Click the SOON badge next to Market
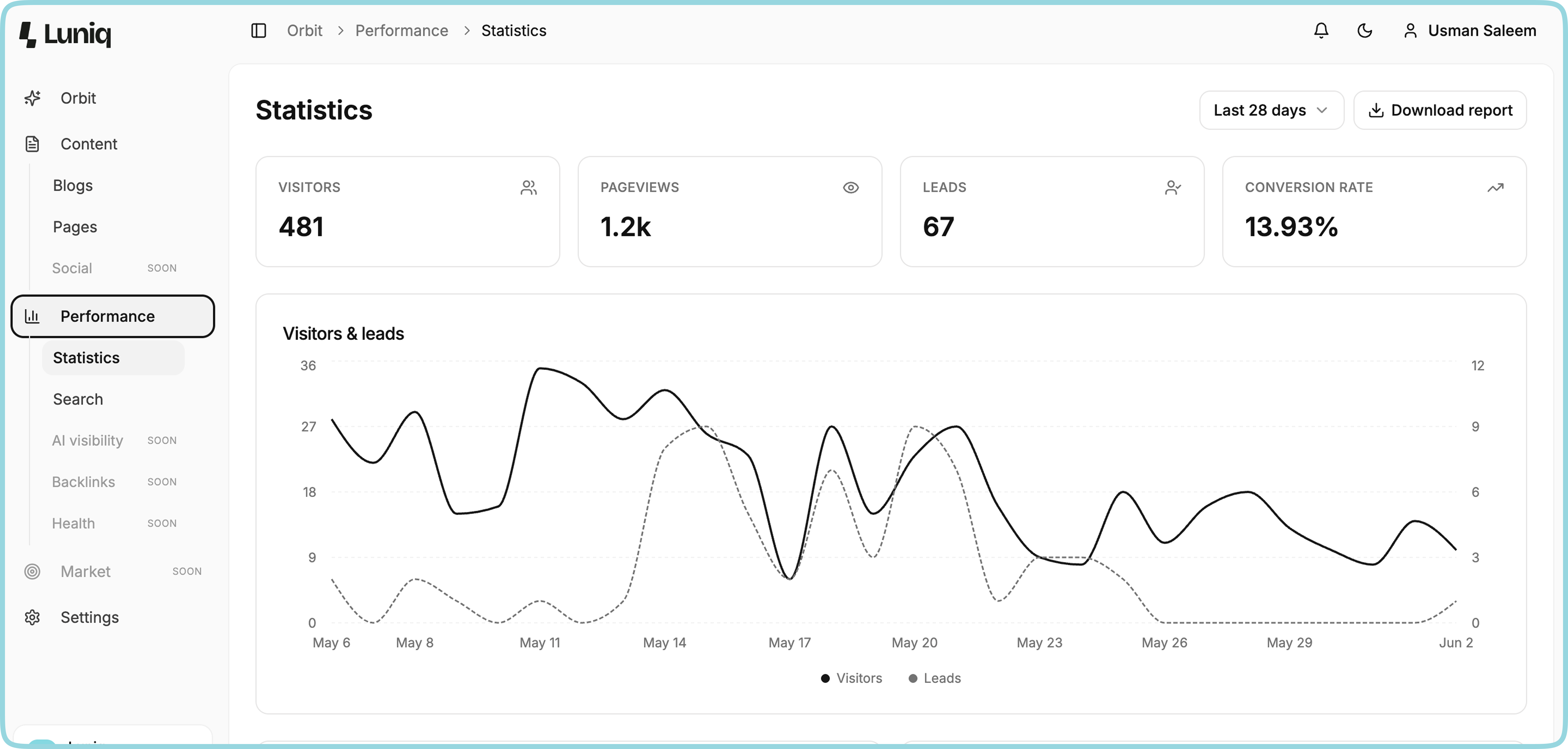 click(x=187, y=571)
